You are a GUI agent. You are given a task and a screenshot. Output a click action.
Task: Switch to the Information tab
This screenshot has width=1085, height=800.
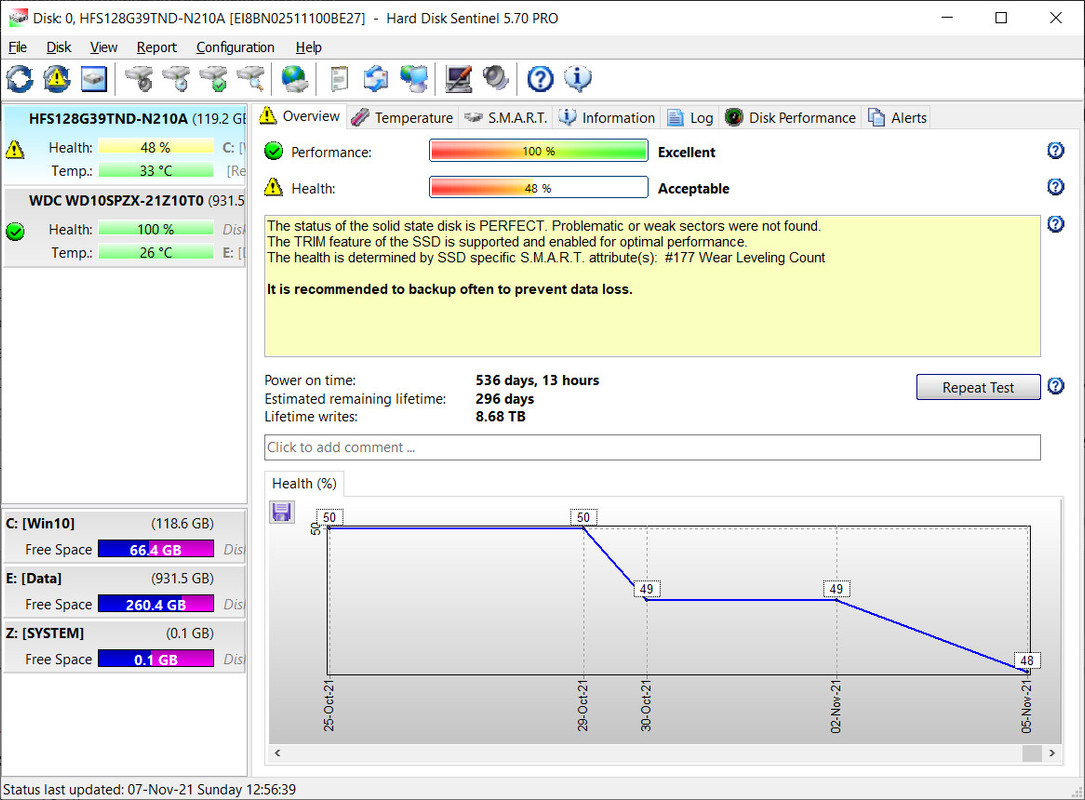607,118
